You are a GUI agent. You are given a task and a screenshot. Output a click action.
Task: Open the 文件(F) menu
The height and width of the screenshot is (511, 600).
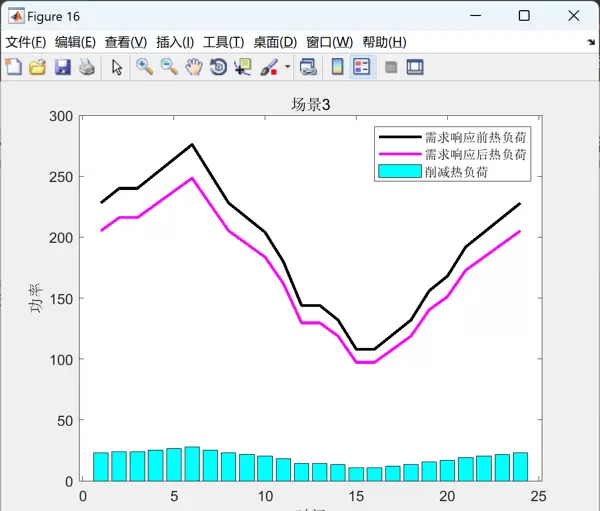point(26,42)
